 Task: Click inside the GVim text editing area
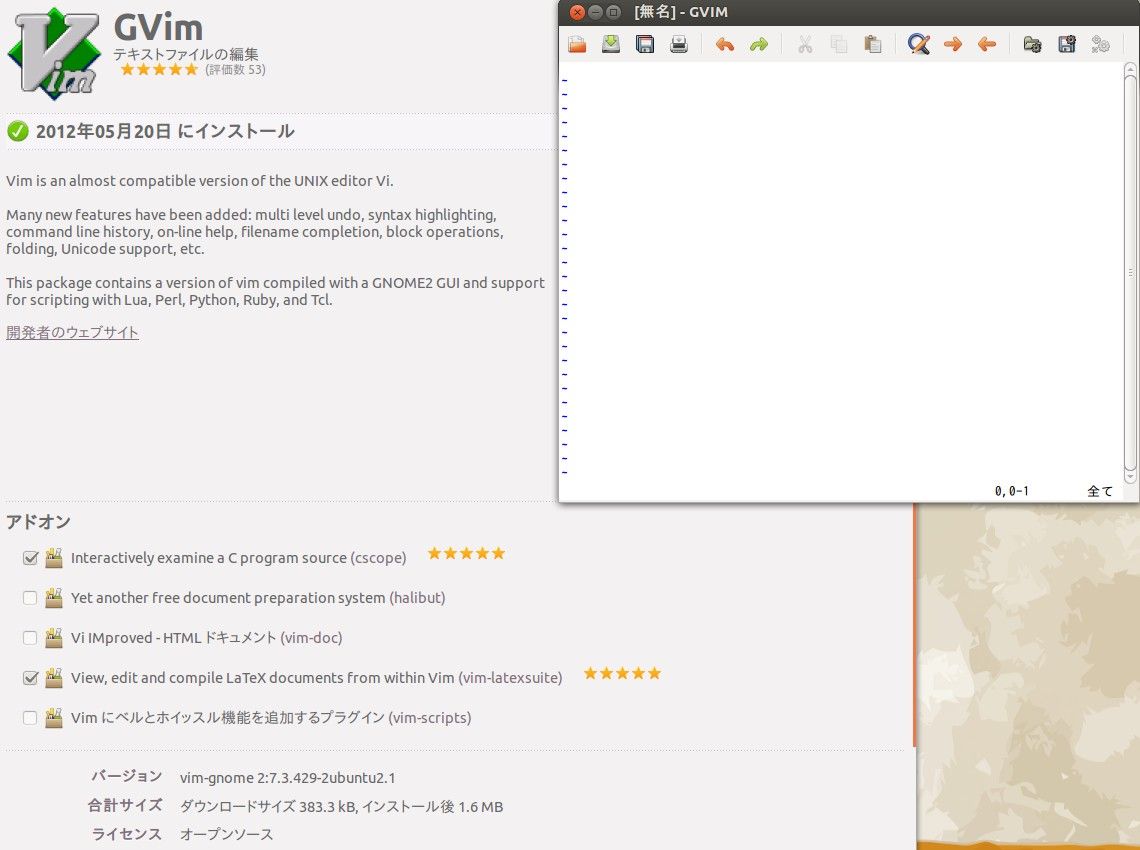[843, 273]
